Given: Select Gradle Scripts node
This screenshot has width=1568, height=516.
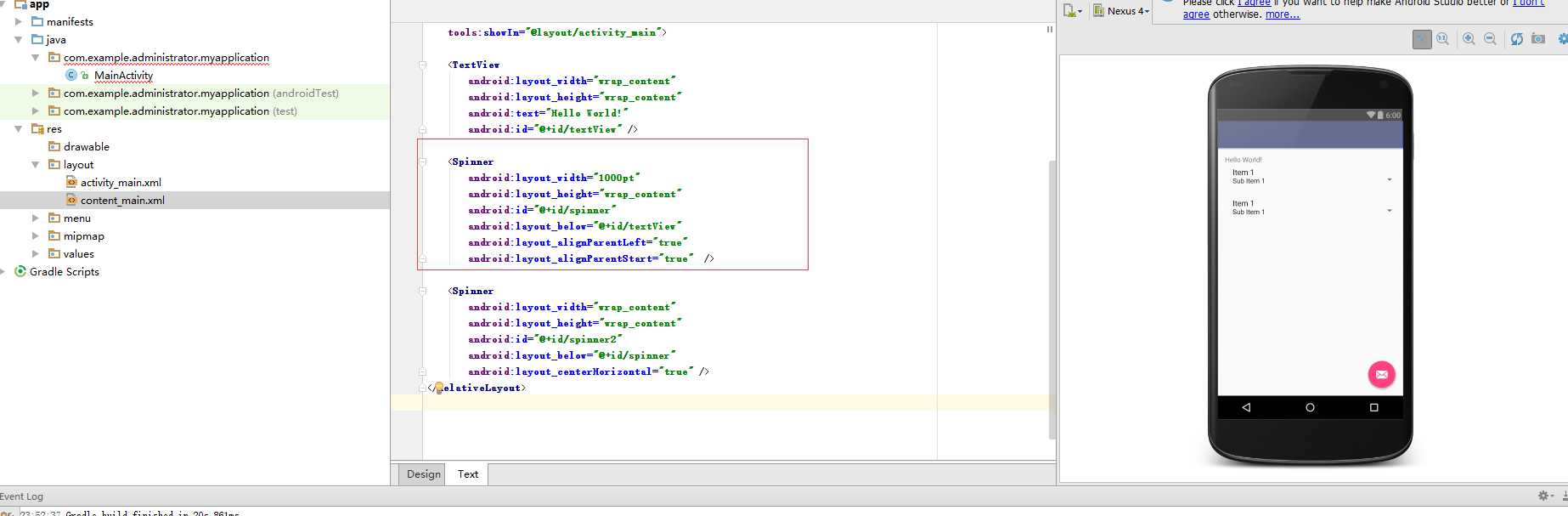Looking at the screenshot, I should 65,272.
